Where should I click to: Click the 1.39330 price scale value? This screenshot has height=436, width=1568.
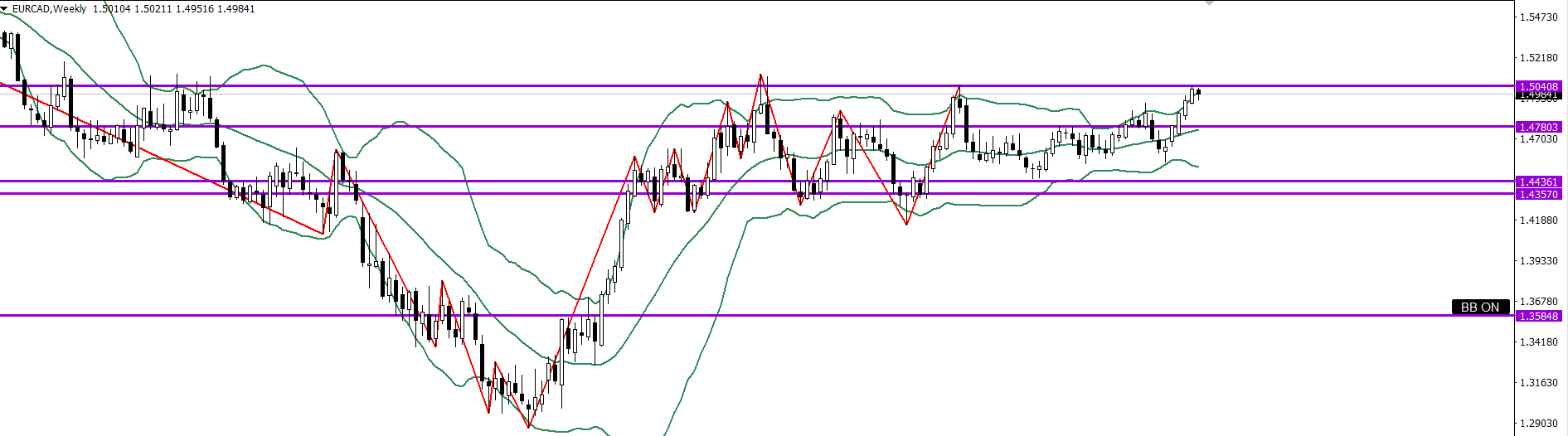(1538, 261)
